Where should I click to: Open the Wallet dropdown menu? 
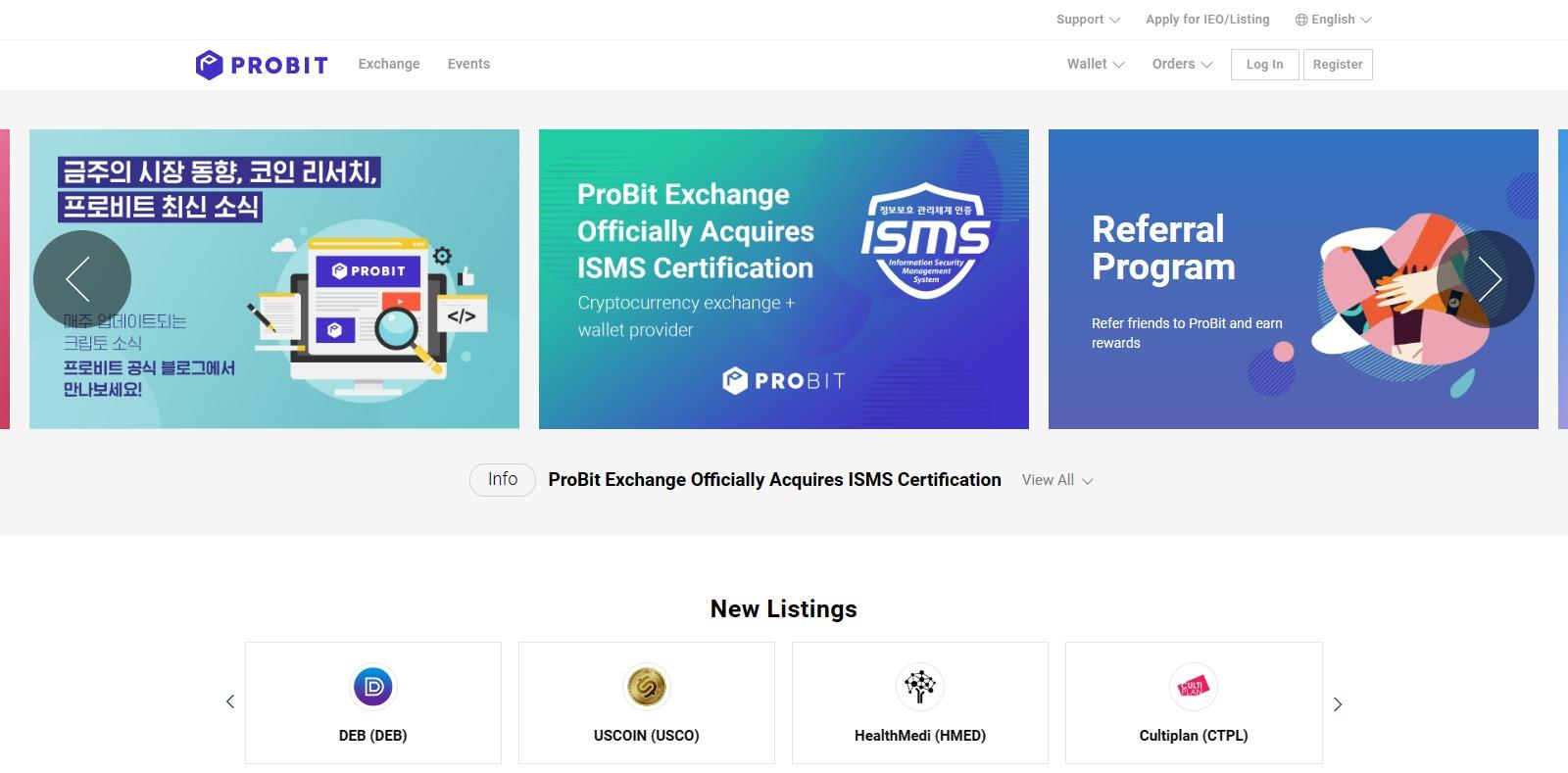tap(1096, 64)
